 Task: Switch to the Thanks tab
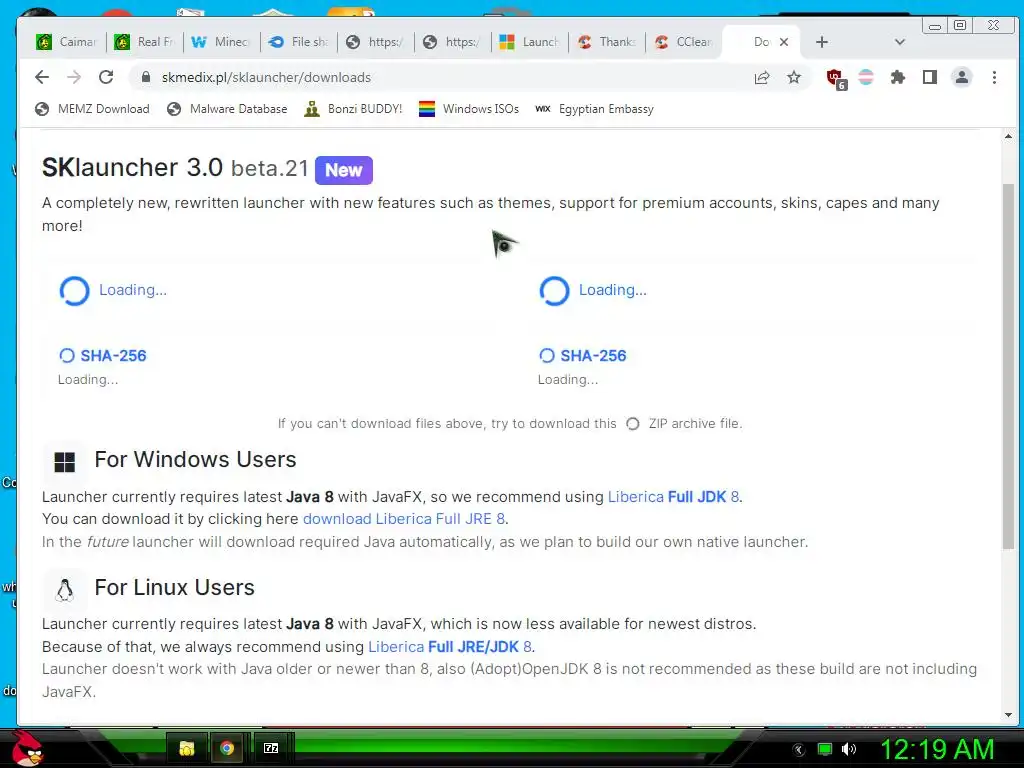coord(607,42)
